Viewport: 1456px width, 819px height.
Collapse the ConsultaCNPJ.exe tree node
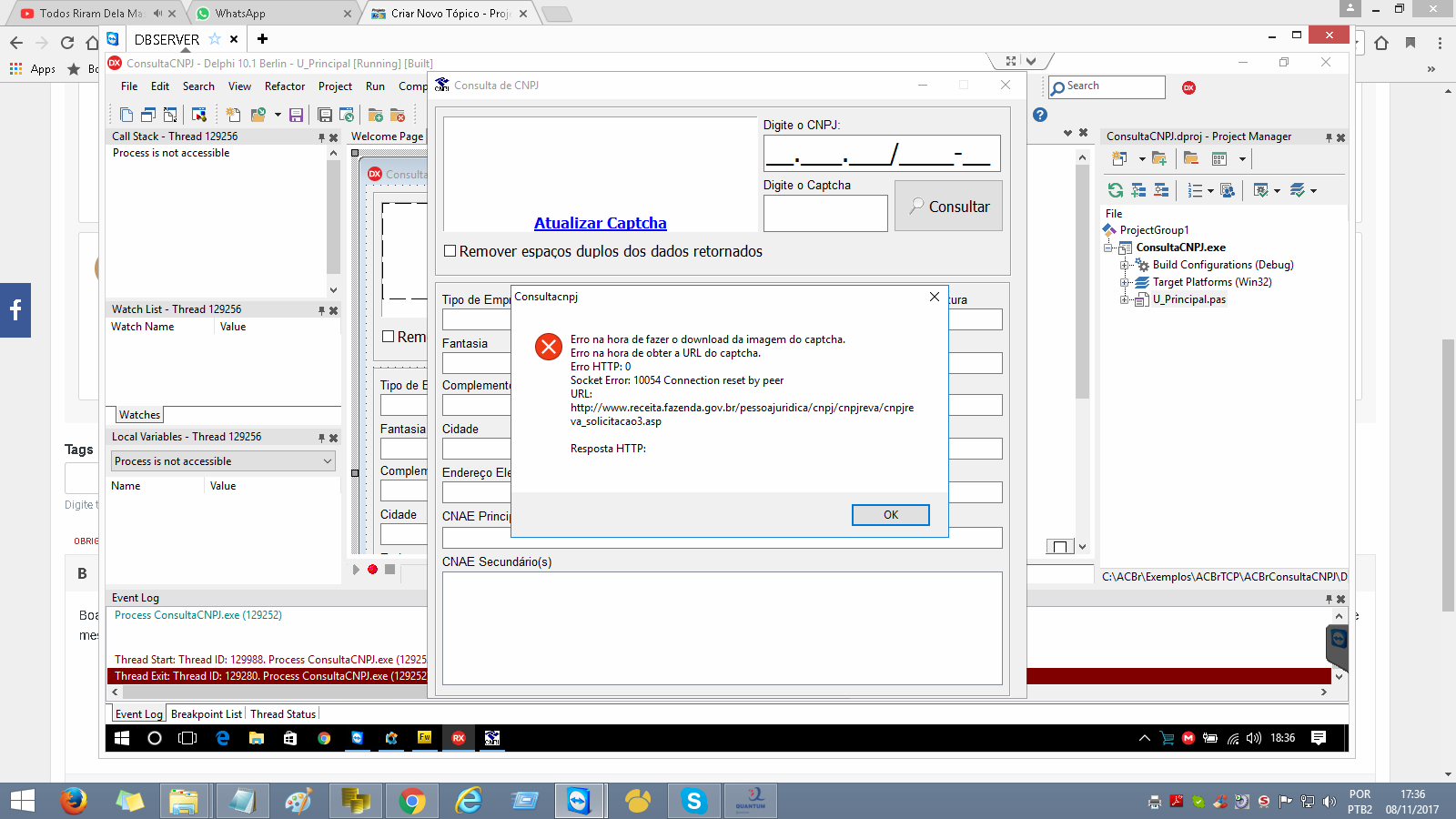(x=1107, y=248)
